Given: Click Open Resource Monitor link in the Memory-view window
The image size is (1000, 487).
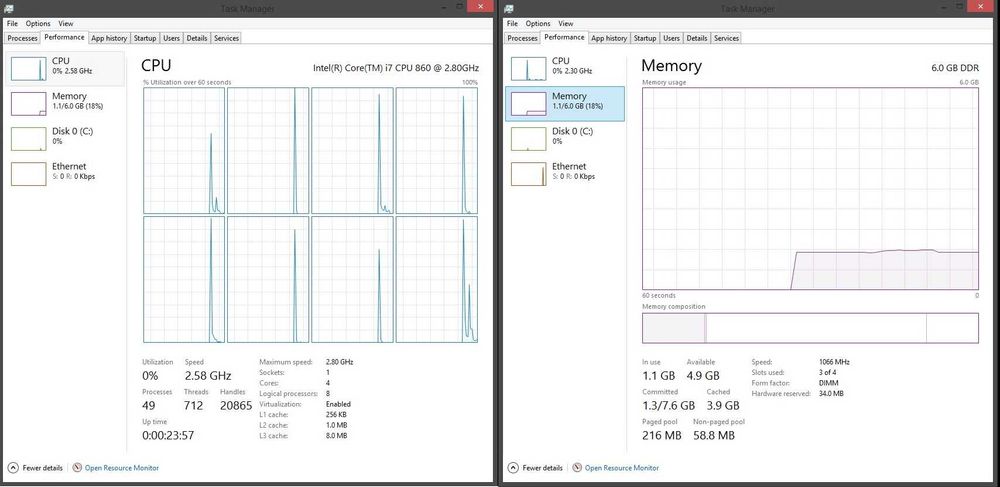Looking at the screenshot, I should point(622,467).
